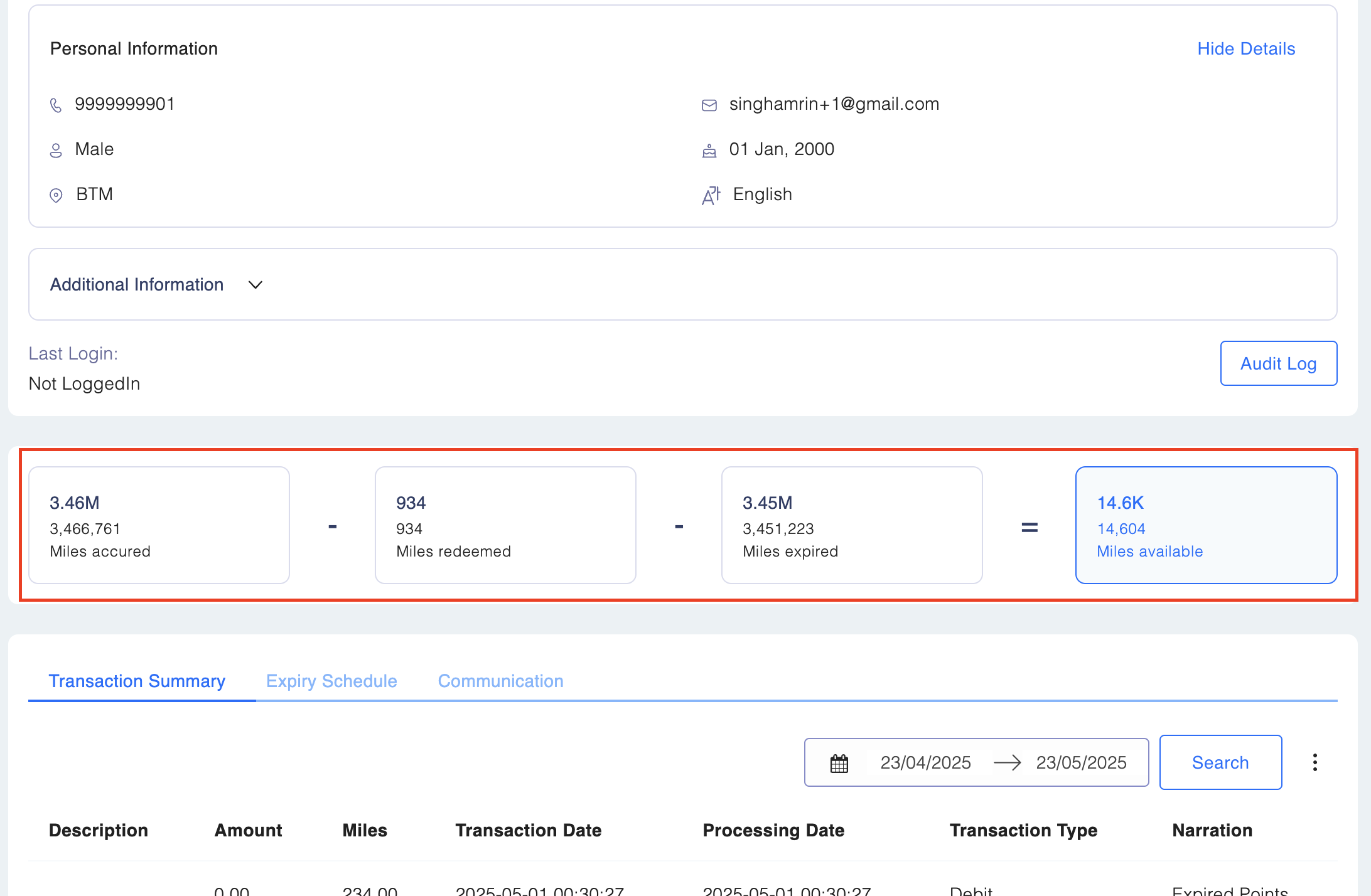Click the phone icon beside 9999999901
Viewport: 1371px width, 896px height.
click(x=56, y=105)
